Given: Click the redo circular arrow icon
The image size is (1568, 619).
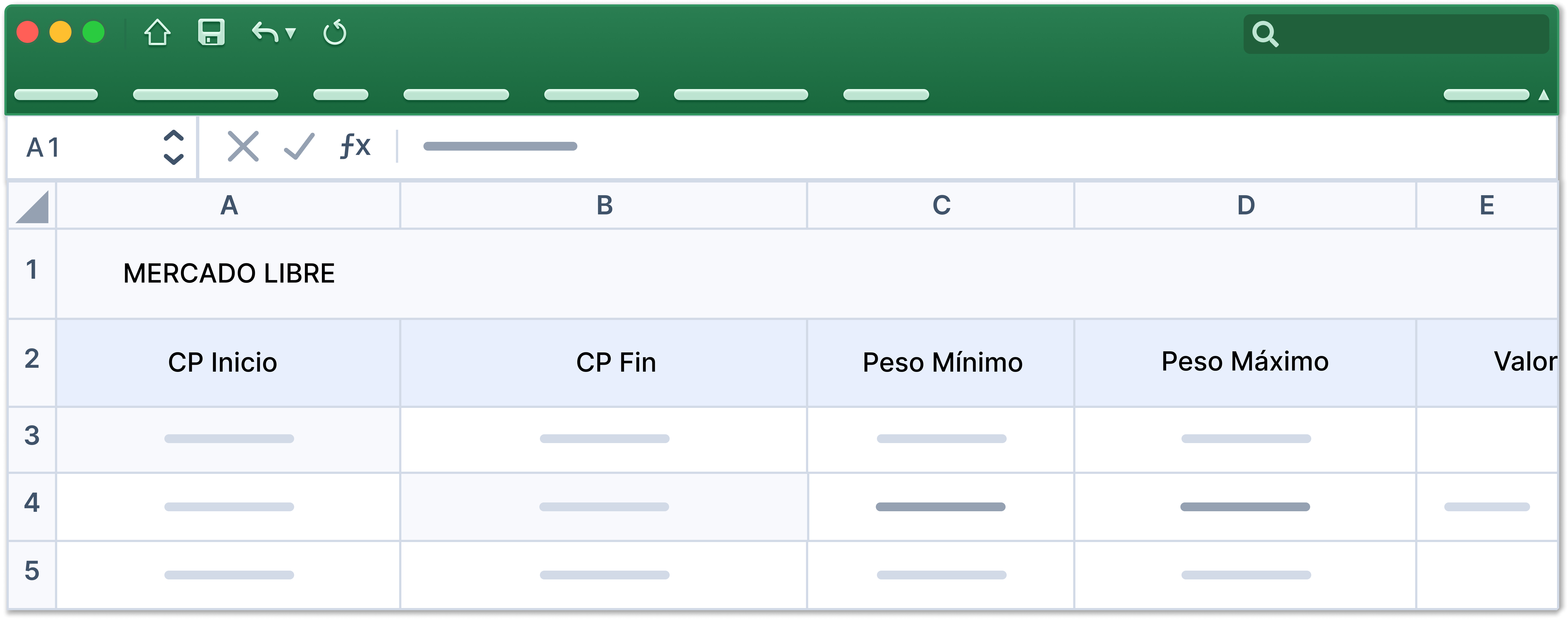Looking at the screenshot, I should click(335, 32).
